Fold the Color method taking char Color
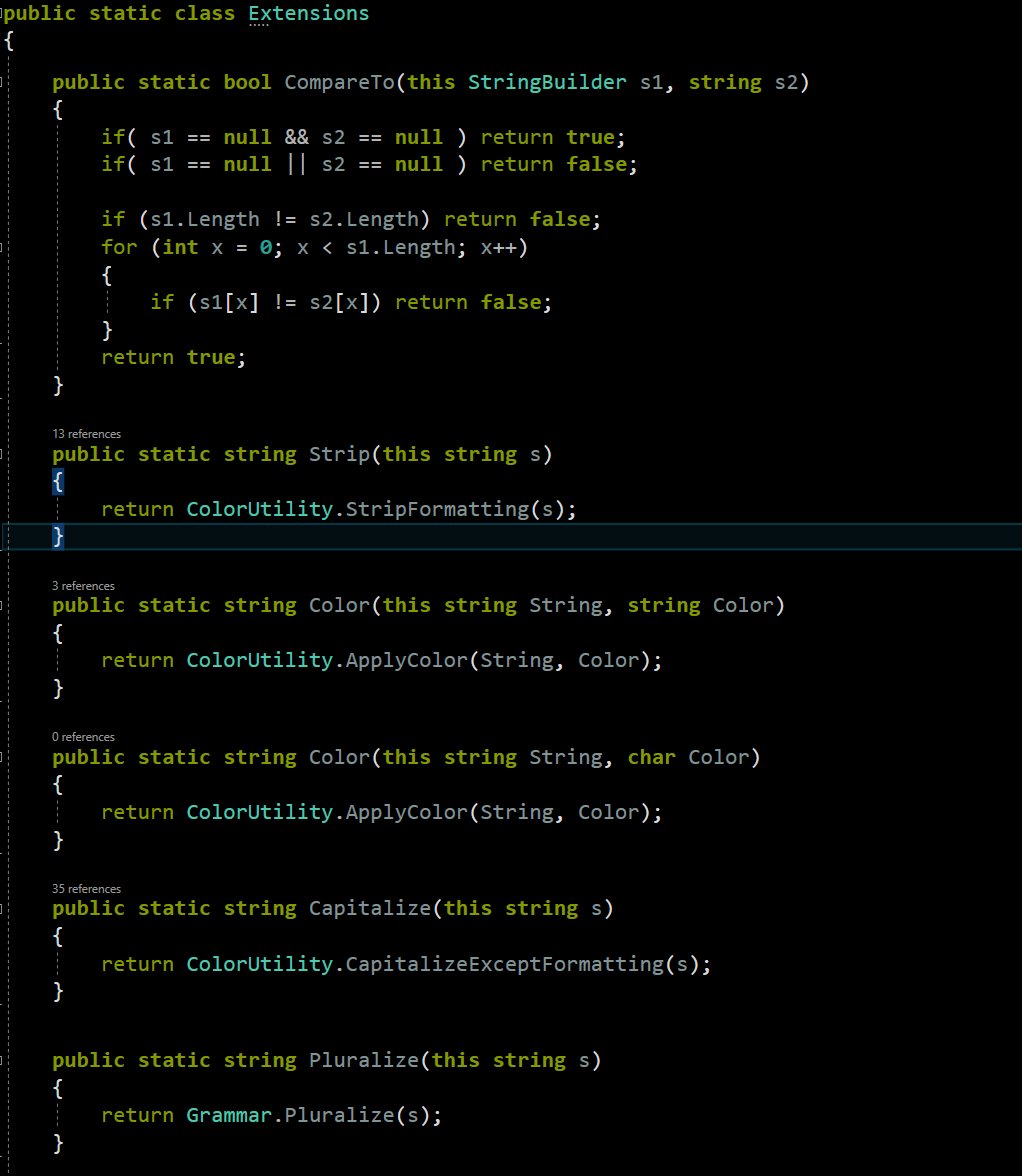The width and height of the screenshot is (1022, 1176). pos(4,757)
